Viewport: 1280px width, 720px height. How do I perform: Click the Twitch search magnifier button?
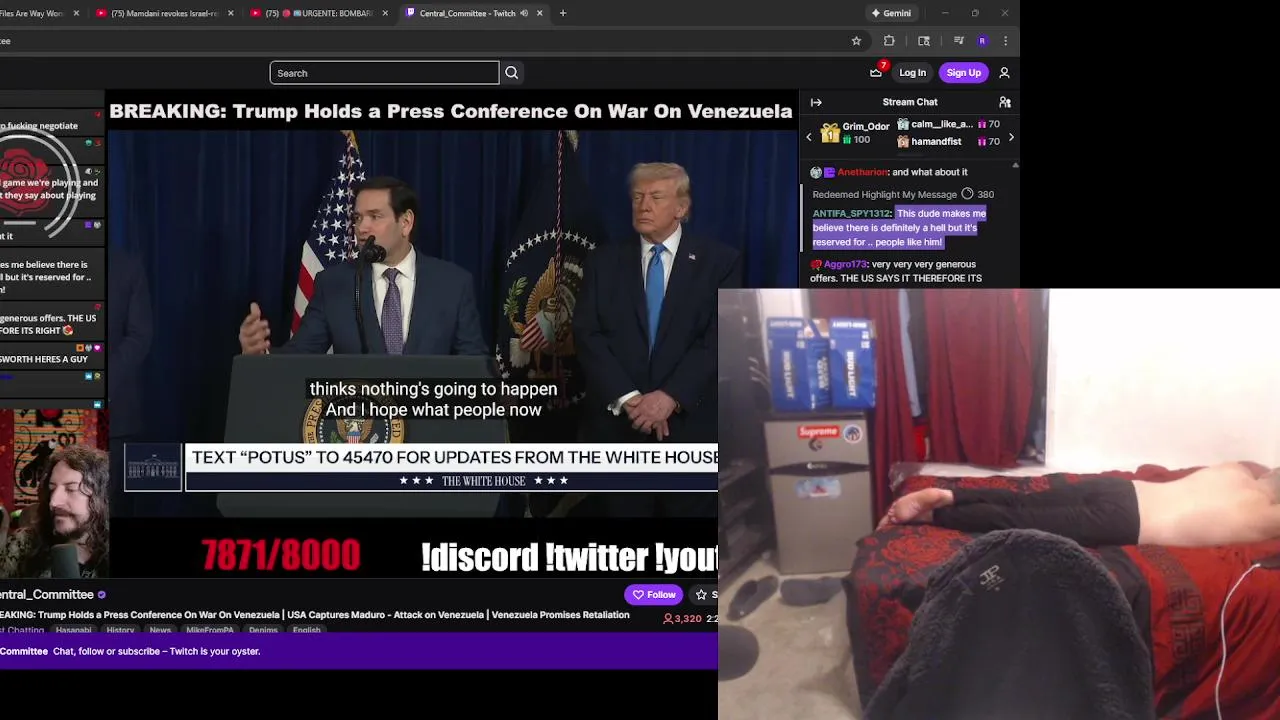point(511,73)
